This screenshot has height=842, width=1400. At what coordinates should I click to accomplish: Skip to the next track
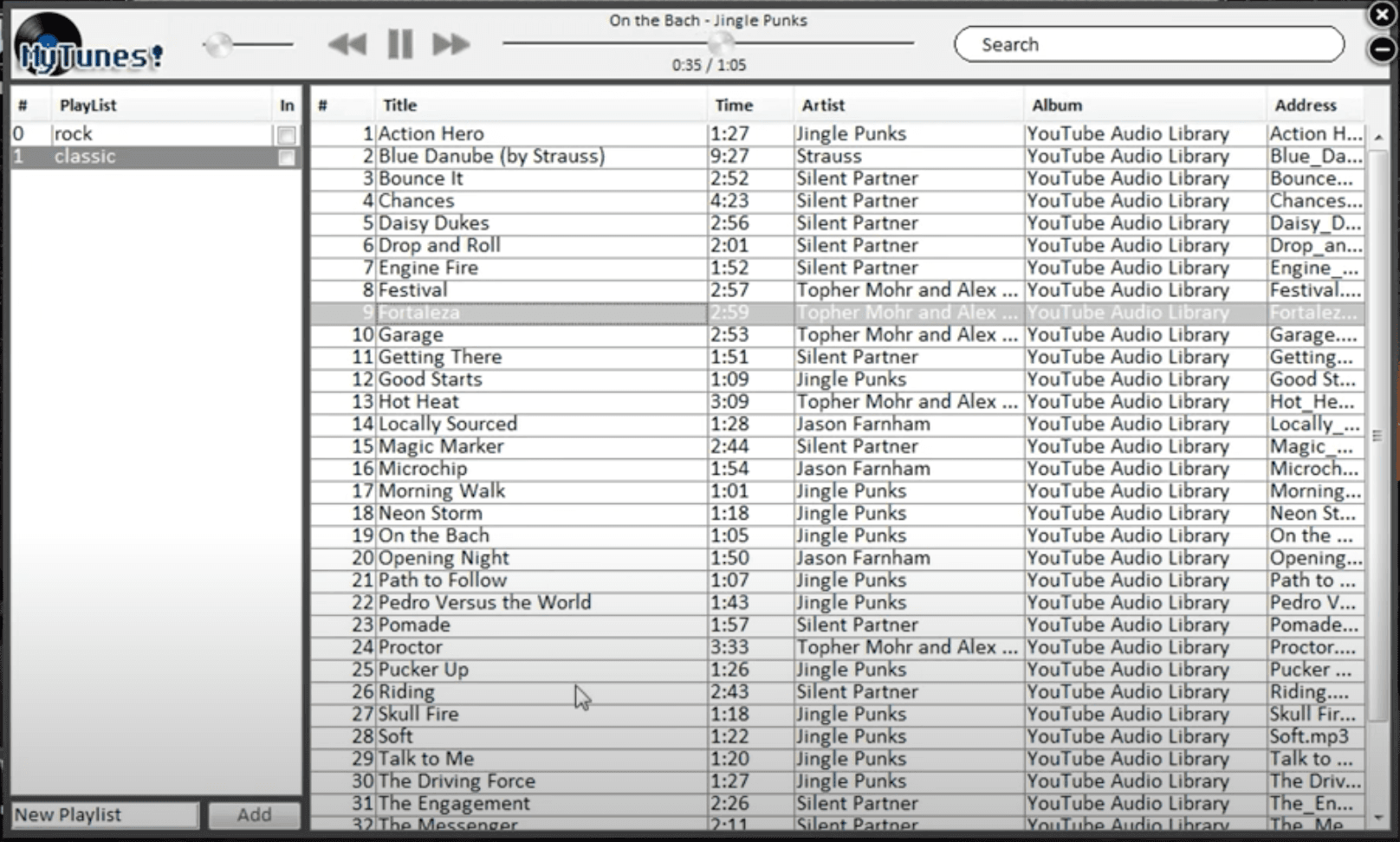point(450,44)
